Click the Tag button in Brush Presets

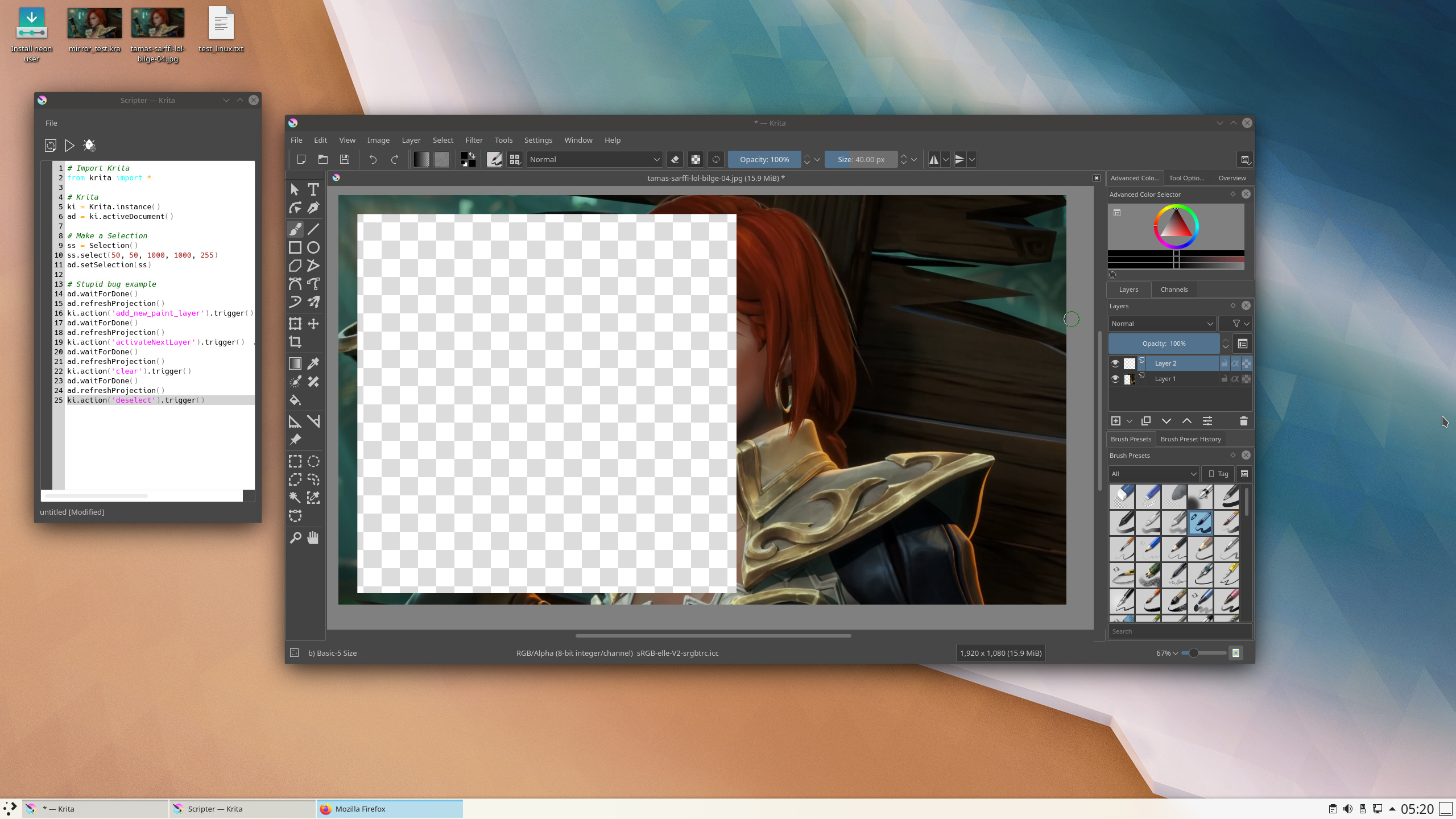point(1218,474)
